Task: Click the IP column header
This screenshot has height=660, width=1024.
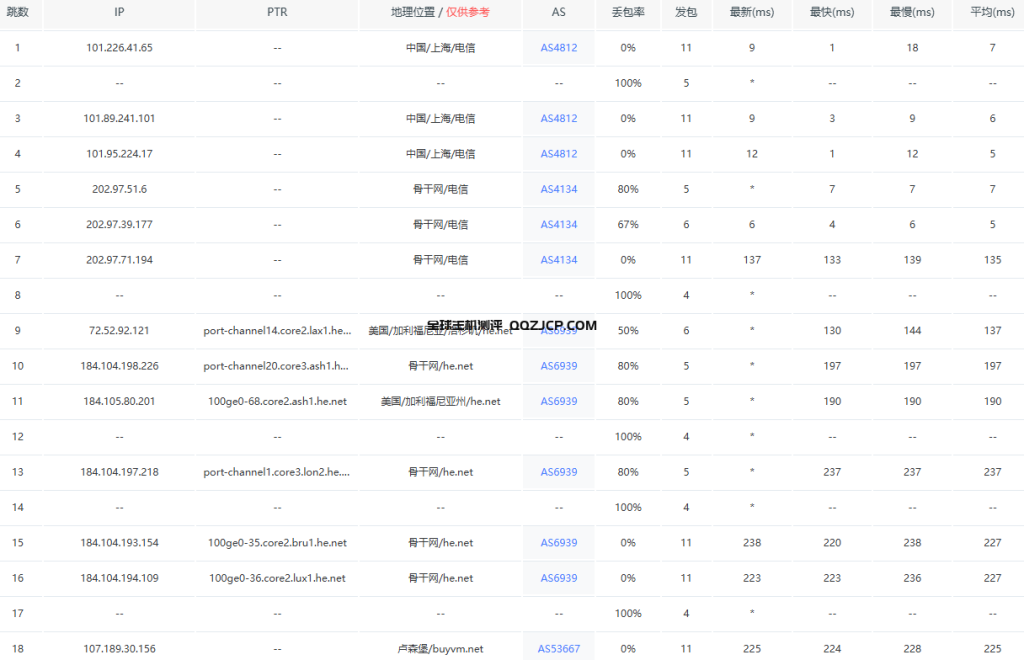Action: (118, 14)
